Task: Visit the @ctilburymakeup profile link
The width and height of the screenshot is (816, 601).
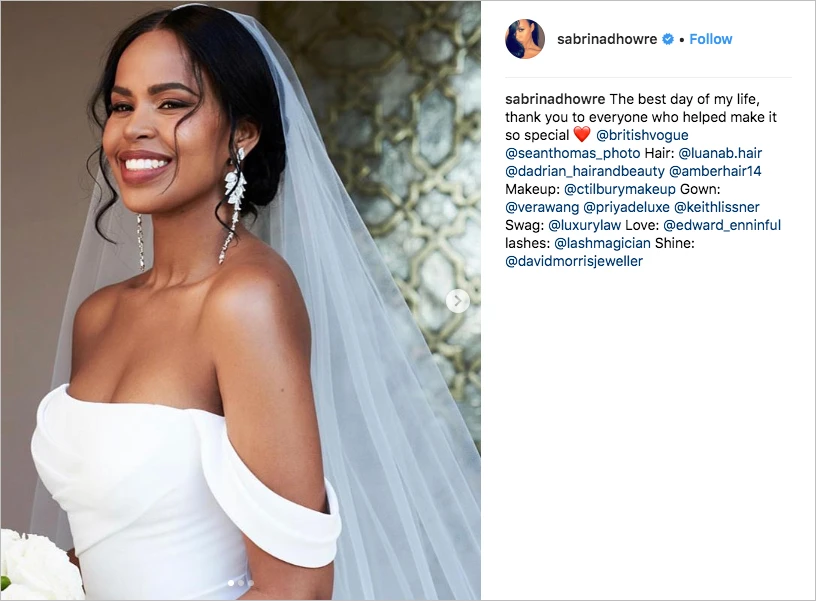Action: tap(619, 189)
